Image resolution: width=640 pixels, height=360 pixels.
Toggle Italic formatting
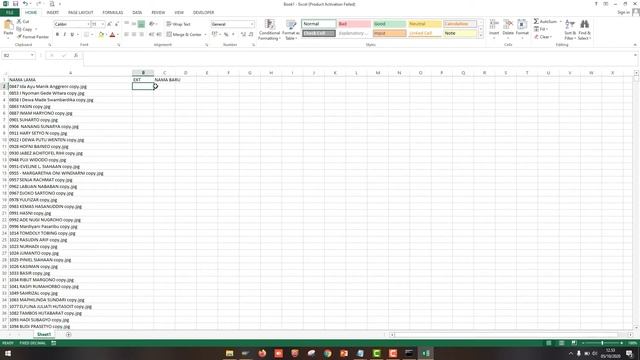tap(64, 35)
